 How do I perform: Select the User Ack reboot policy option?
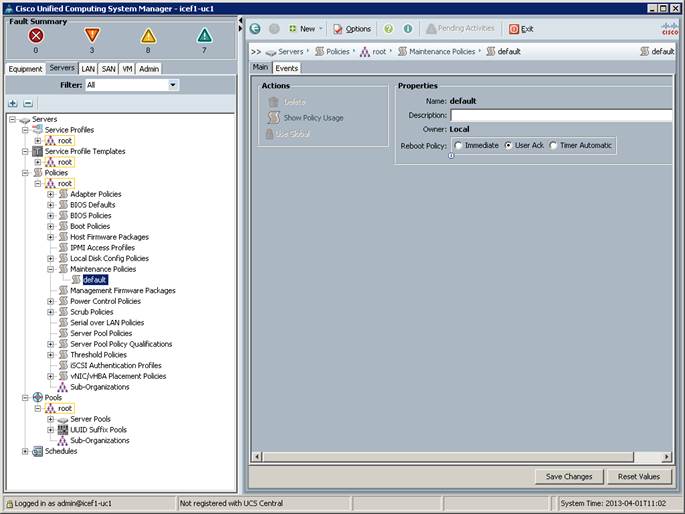pyautogui.click(x=509, y=145)
